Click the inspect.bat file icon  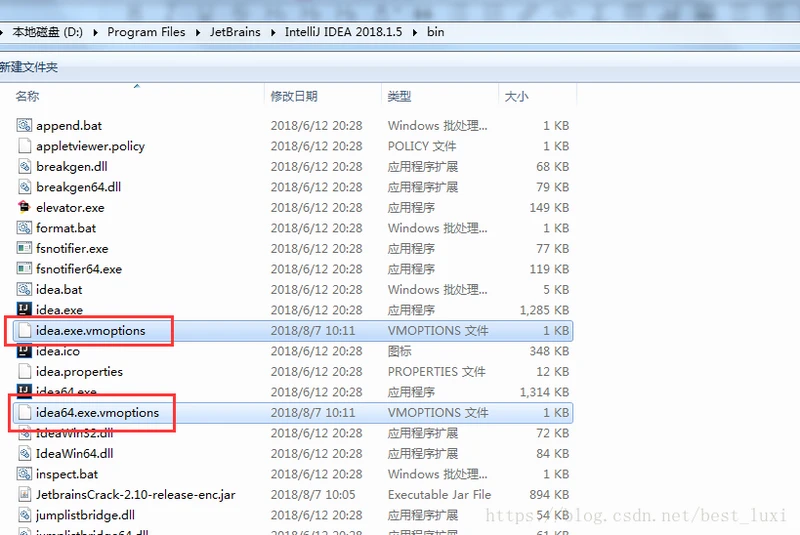[x=24, y=474]
